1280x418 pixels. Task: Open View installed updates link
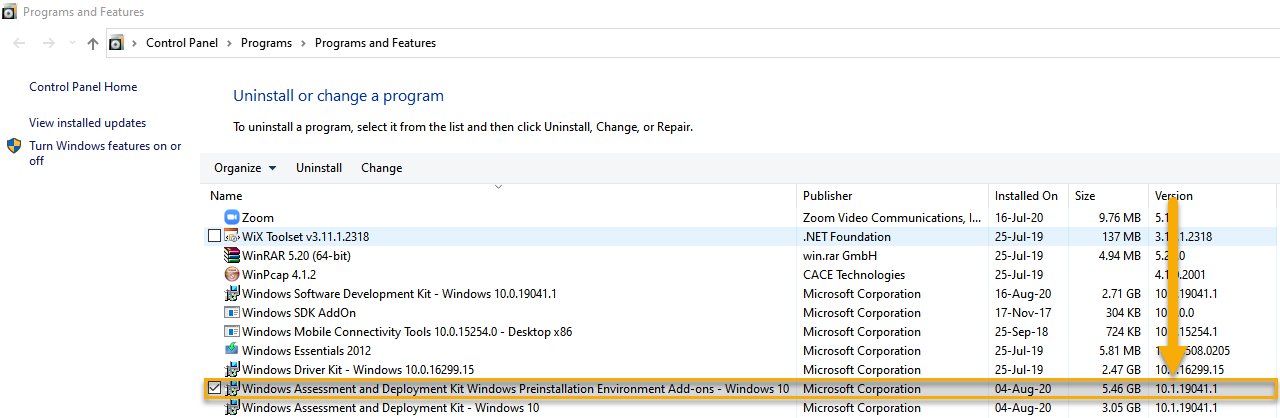click(x=88, y=123)
